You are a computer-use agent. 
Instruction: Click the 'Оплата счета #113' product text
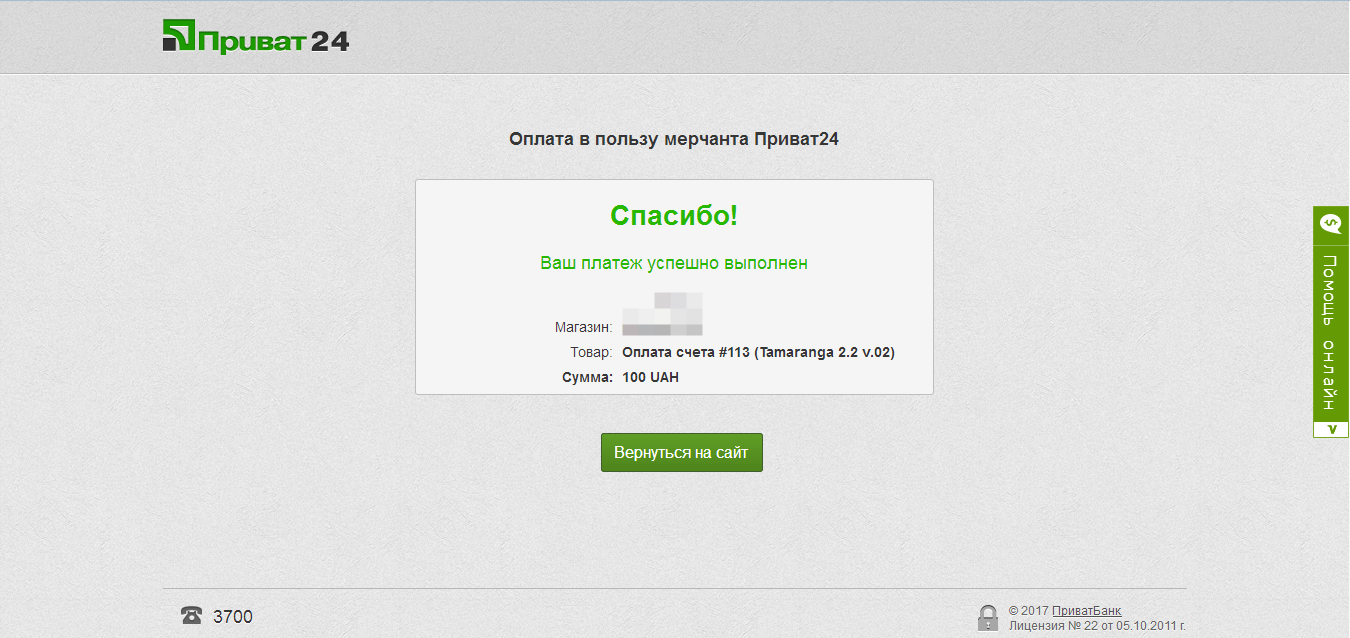coord(758,352)
